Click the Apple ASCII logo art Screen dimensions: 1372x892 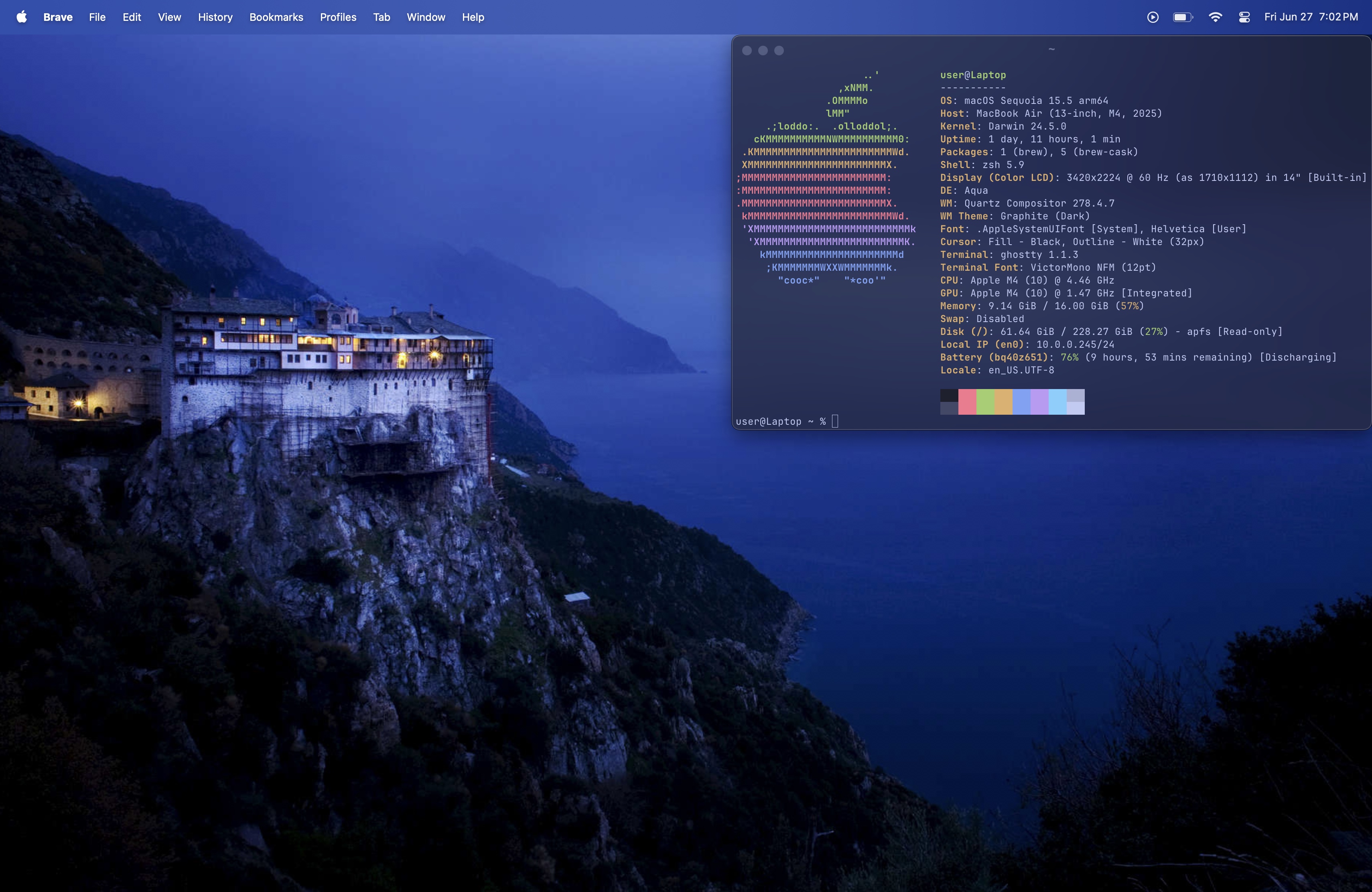826,178
